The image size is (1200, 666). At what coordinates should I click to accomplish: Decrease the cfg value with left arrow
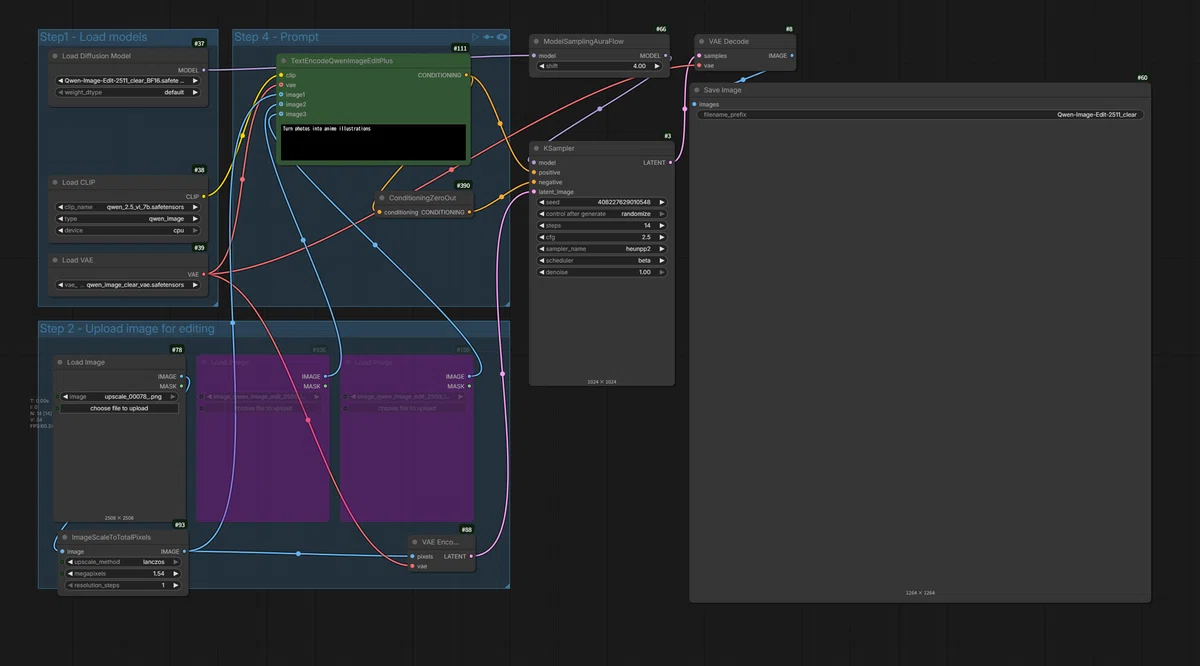click(x=542, y=237)
